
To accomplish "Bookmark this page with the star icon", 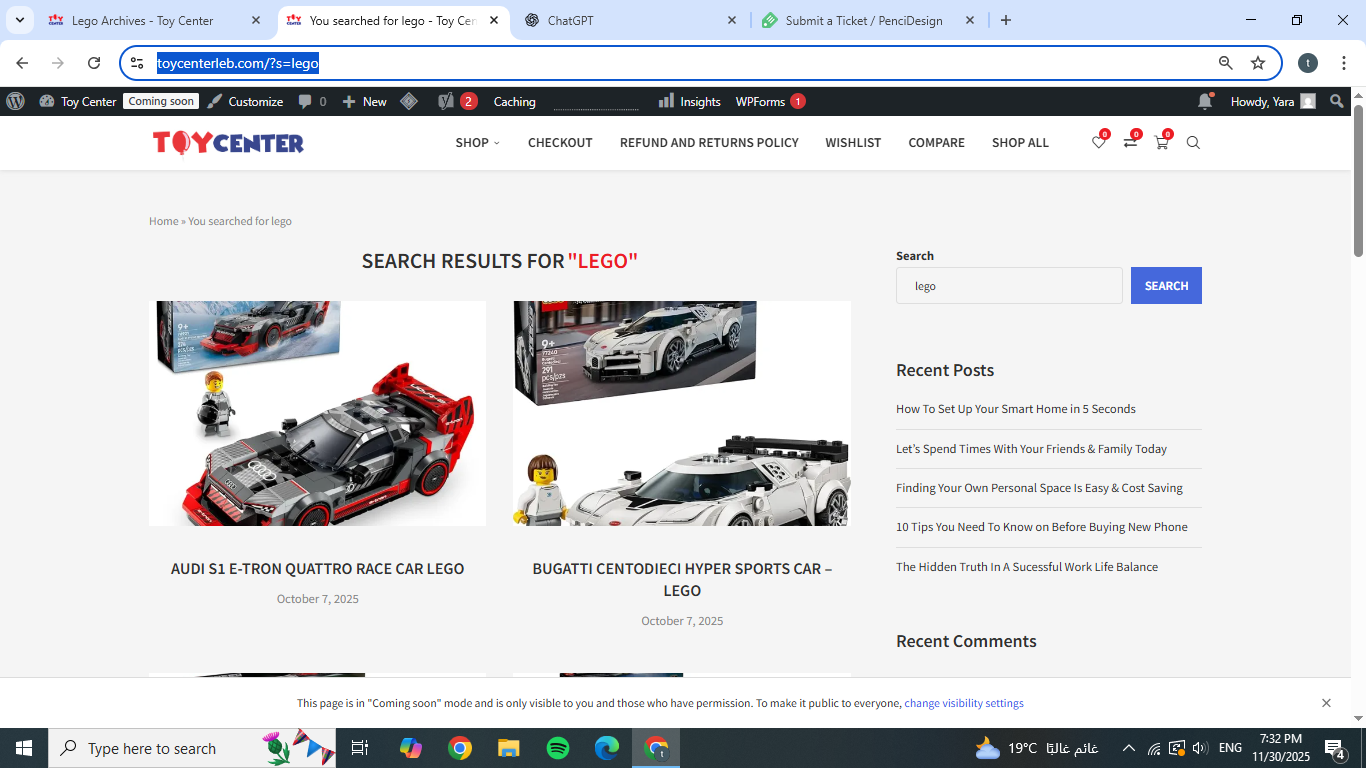I will [x=1258, y=63].
